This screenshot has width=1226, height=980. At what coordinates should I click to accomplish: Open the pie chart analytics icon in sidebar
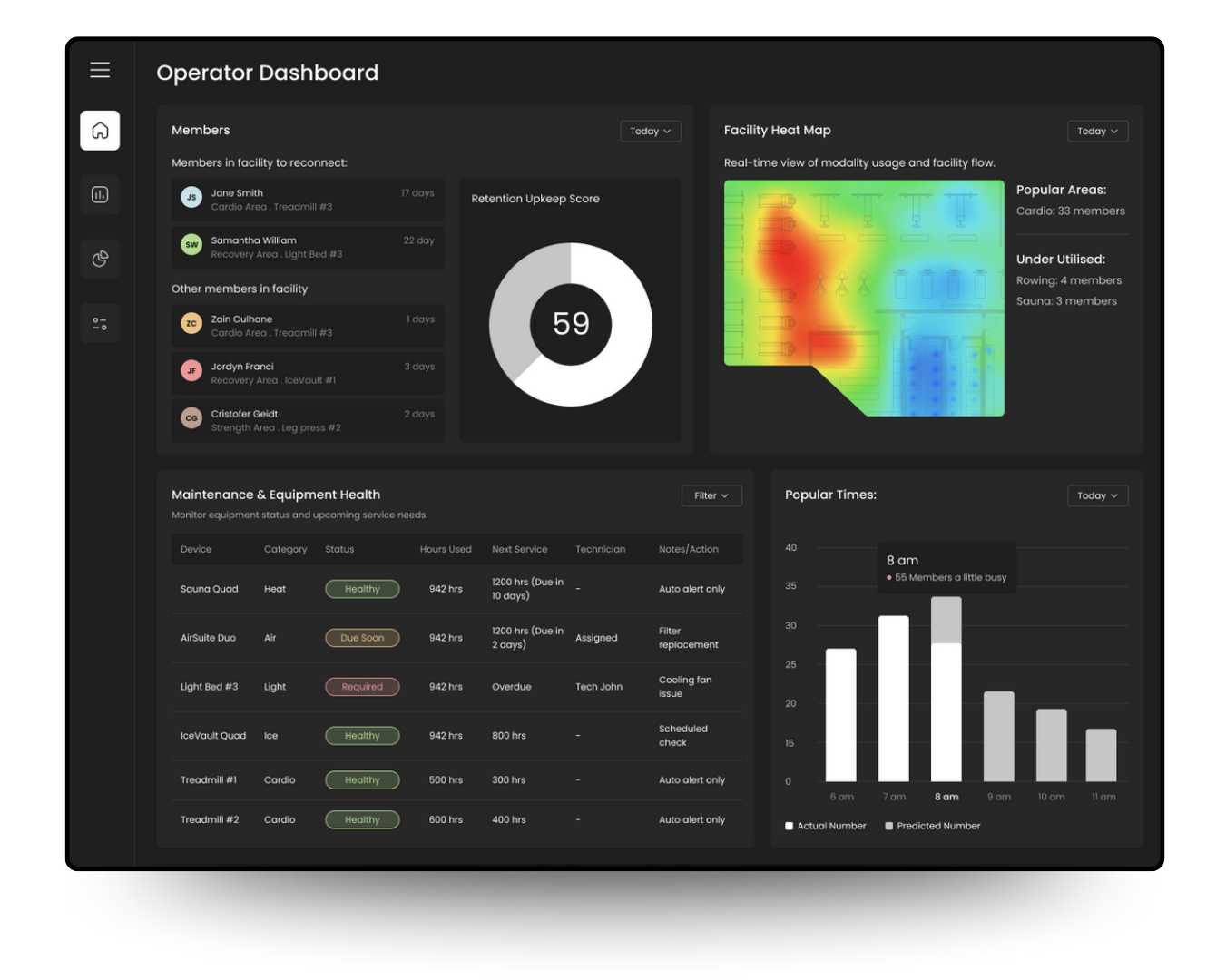(100, 259)
